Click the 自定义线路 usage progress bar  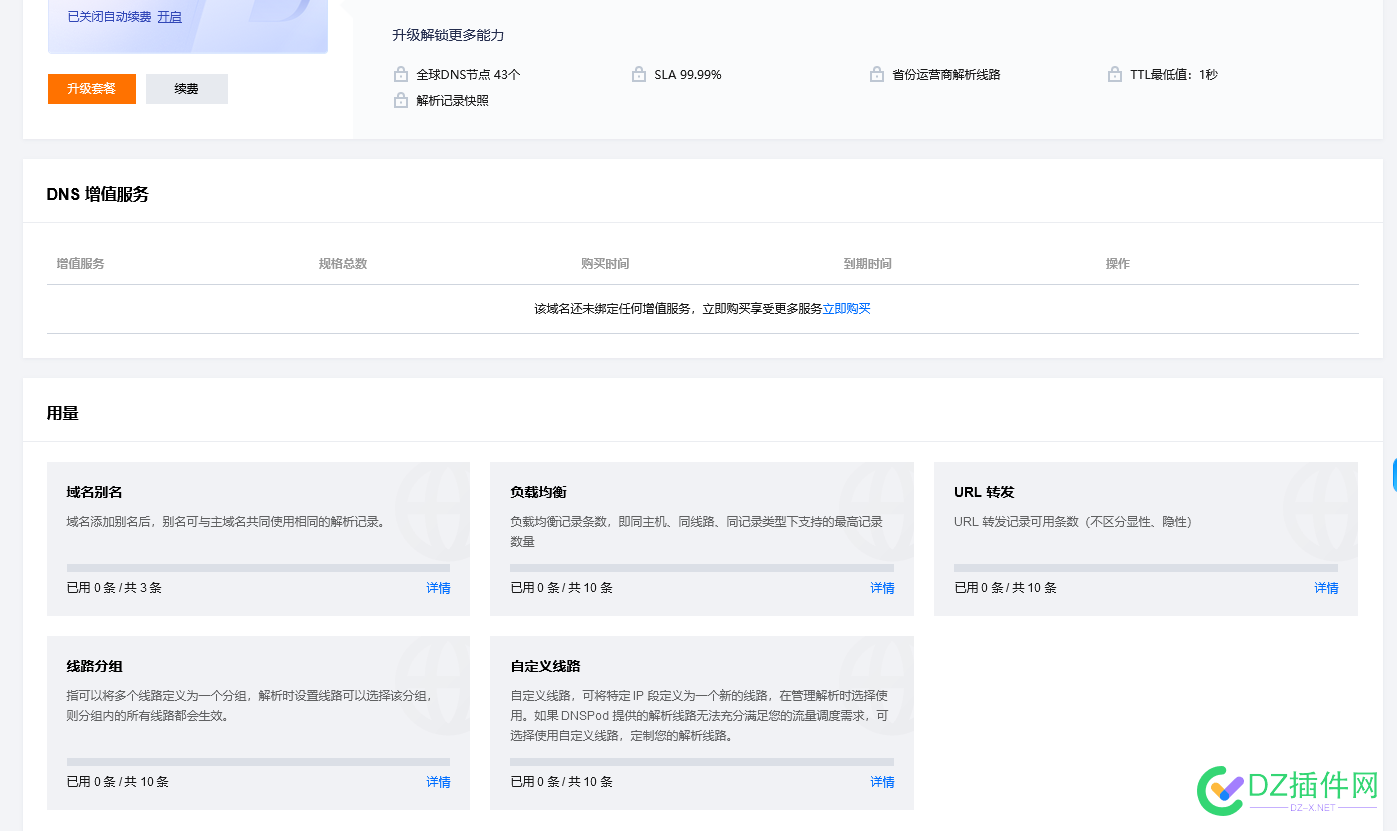point(702,762)
